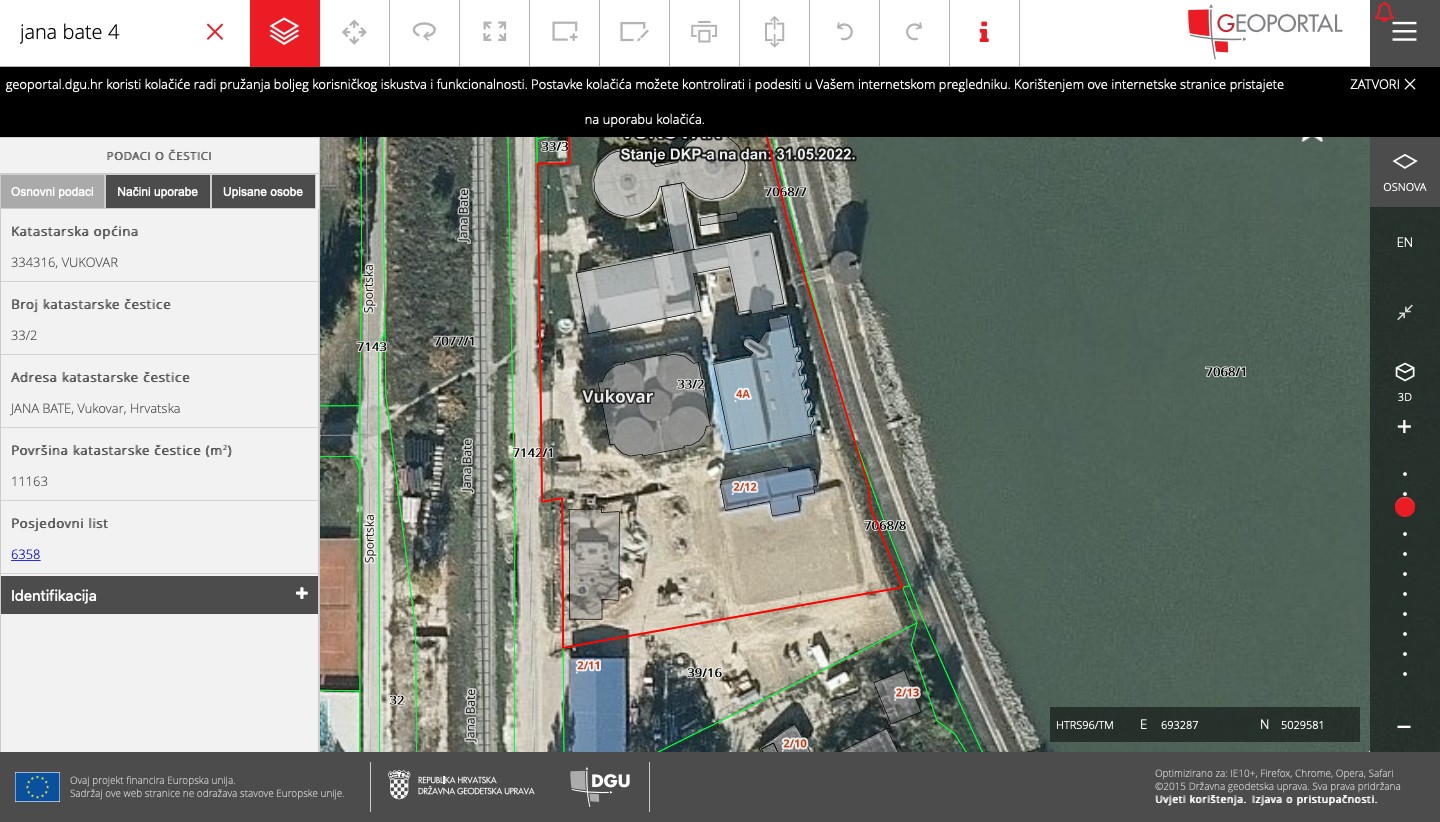1440x822 pixels.
Task: Expand the Identifikacija section
Action: [x=159, y=595]
